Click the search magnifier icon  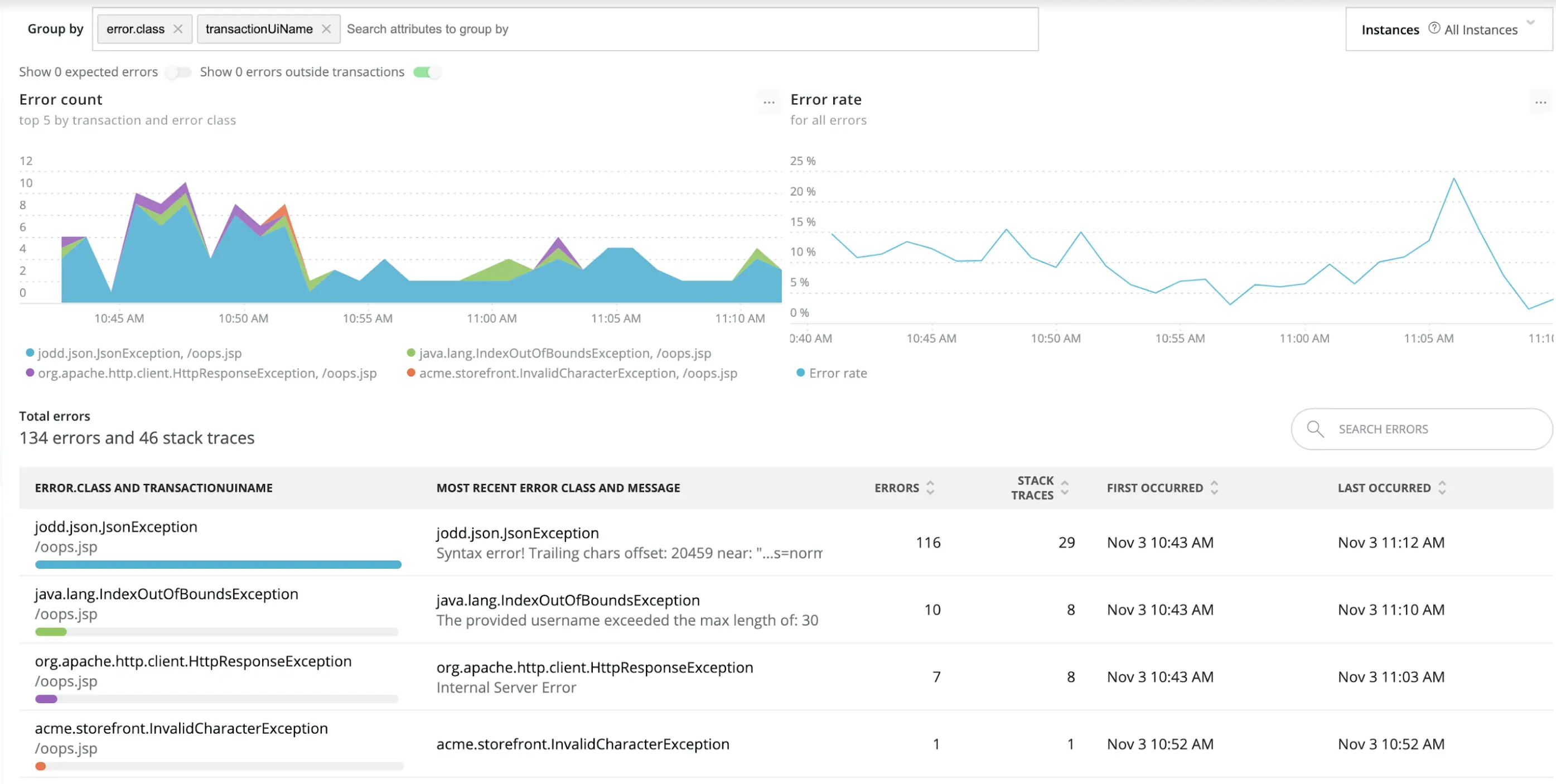click(x=1315, y=429)
